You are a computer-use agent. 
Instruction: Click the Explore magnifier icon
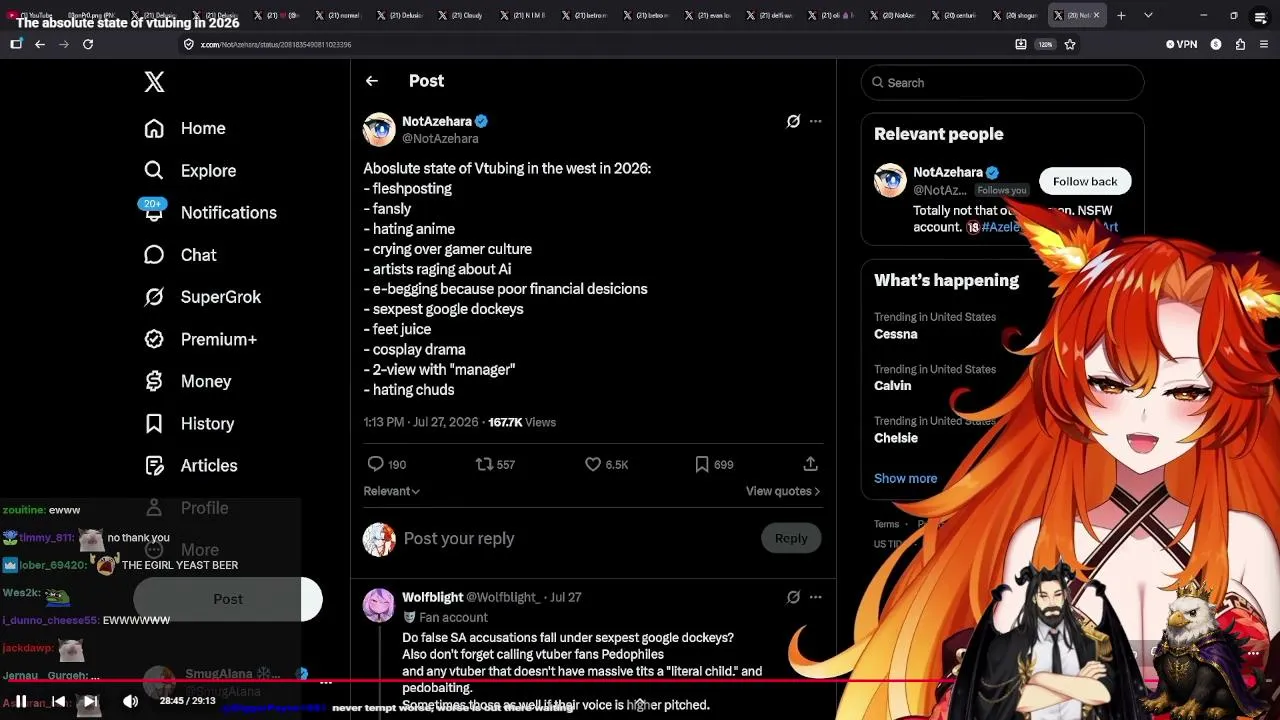point(154,171)
